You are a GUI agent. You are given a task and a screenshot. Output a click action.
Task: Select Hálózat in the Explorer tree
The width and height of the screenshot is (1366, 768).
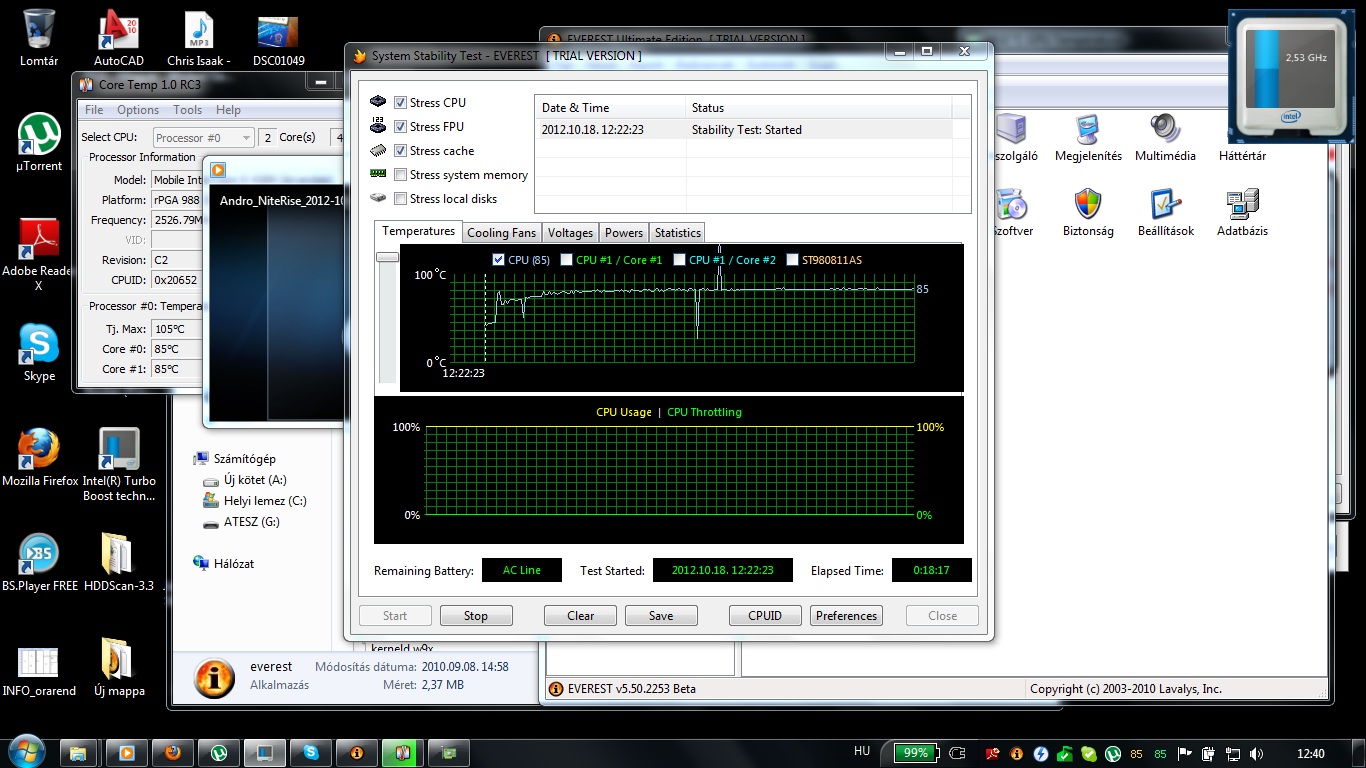224,564
